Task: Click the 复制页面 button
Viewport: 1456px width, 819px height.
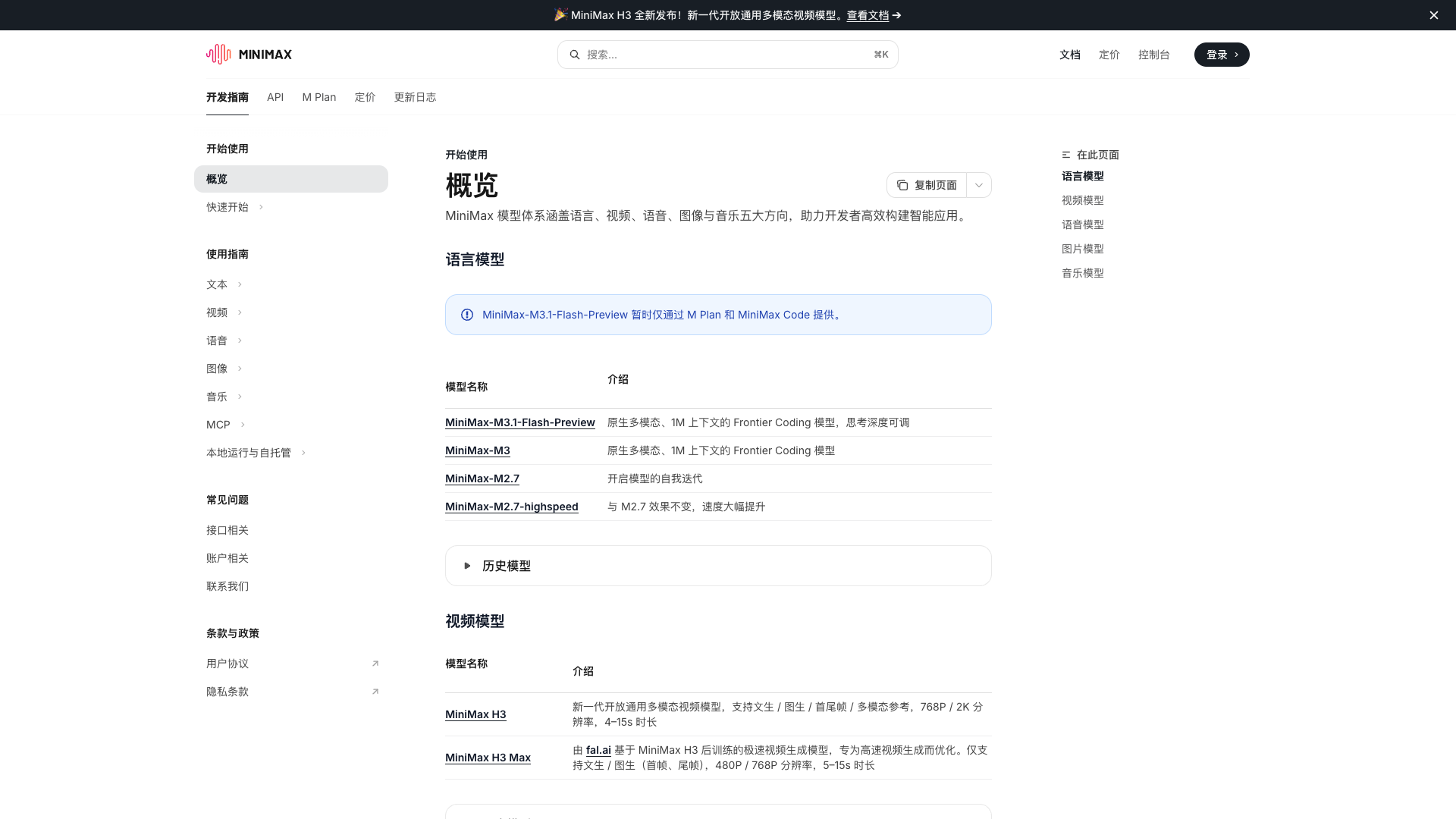Action: pos(927,185)
